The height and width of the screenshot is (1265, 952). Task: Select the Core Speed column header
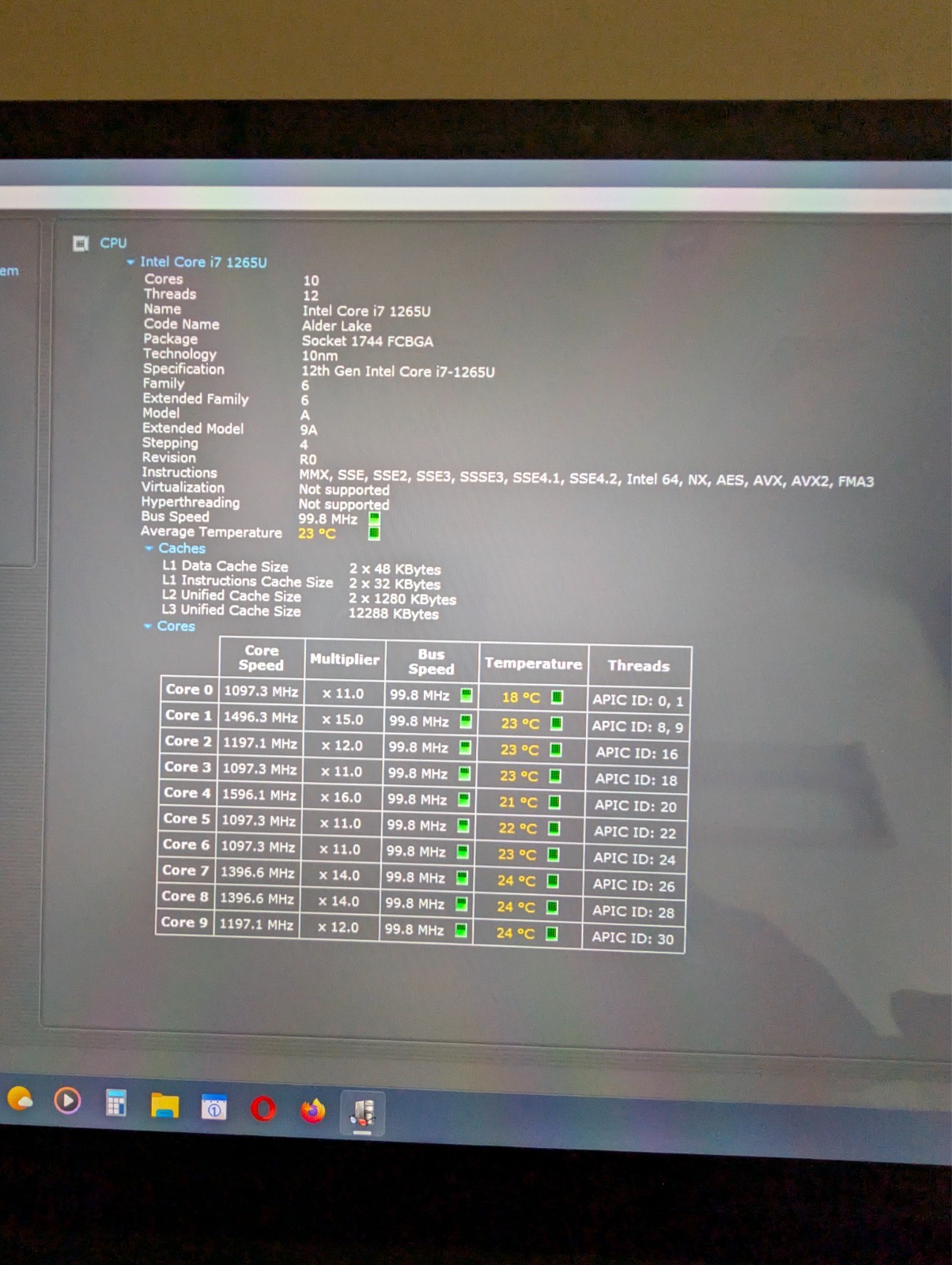pos(262,658)
